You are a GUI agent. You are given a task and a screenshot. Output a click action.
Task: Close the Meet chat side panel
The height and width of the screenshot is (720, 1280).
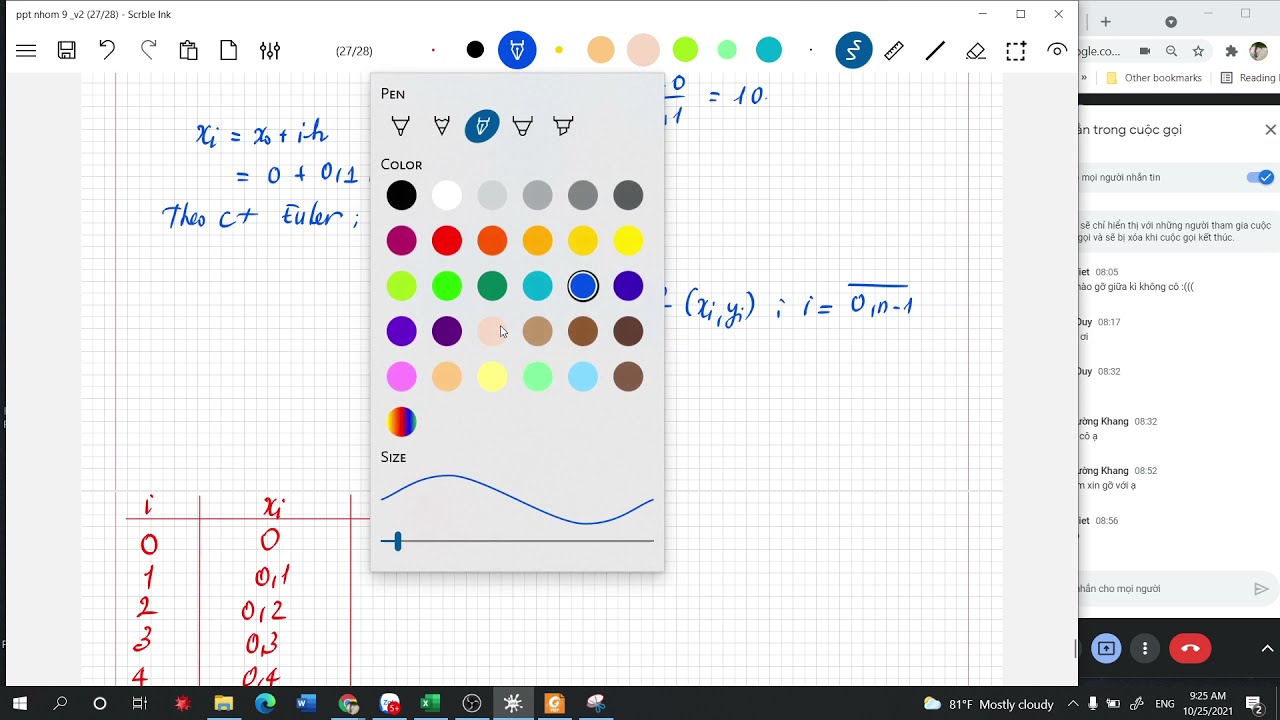pyautogui.click(x=1270, y=130)
